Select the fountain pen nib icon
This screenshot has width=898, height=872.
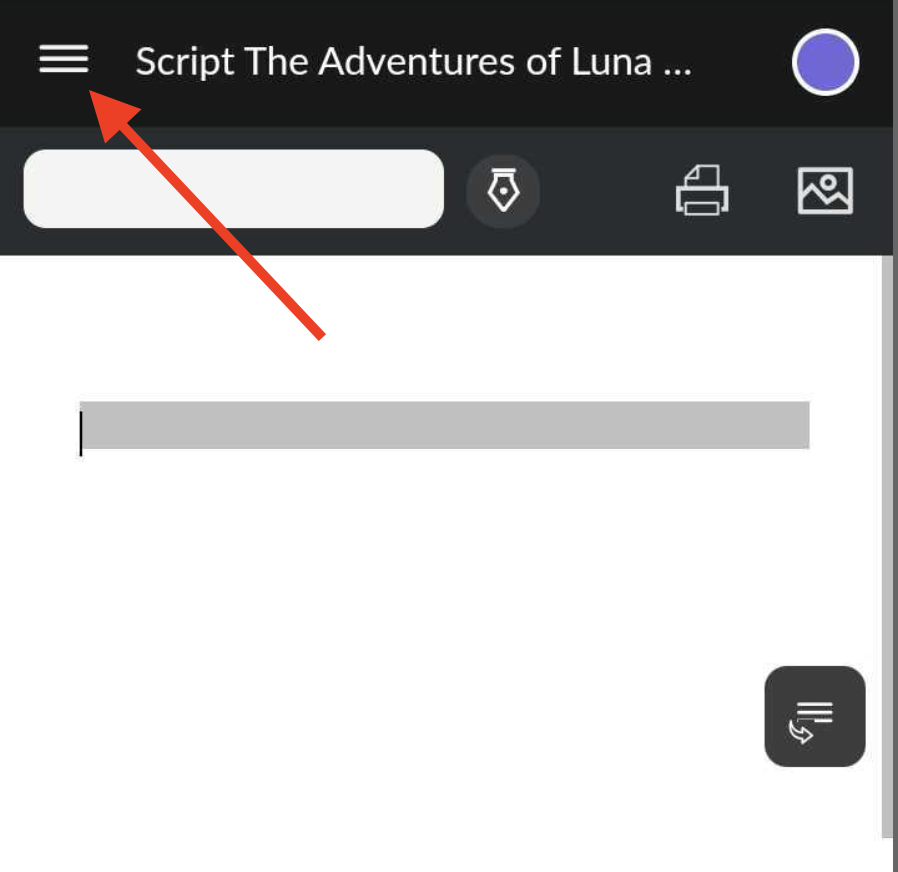tap(503, 191)
